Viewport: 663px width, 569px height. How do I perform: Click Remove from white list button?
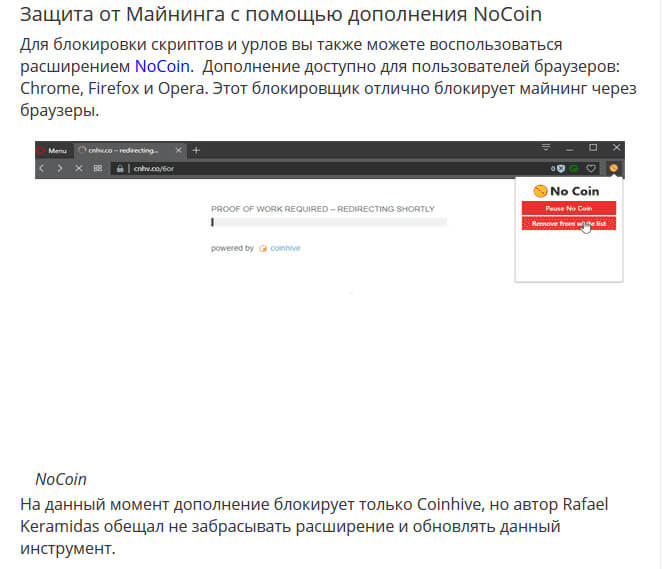[569, 224]
